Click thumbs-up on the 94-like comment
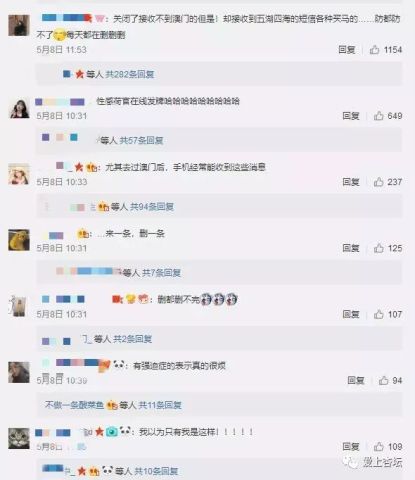The image size is (415, 480). (384, 380)
